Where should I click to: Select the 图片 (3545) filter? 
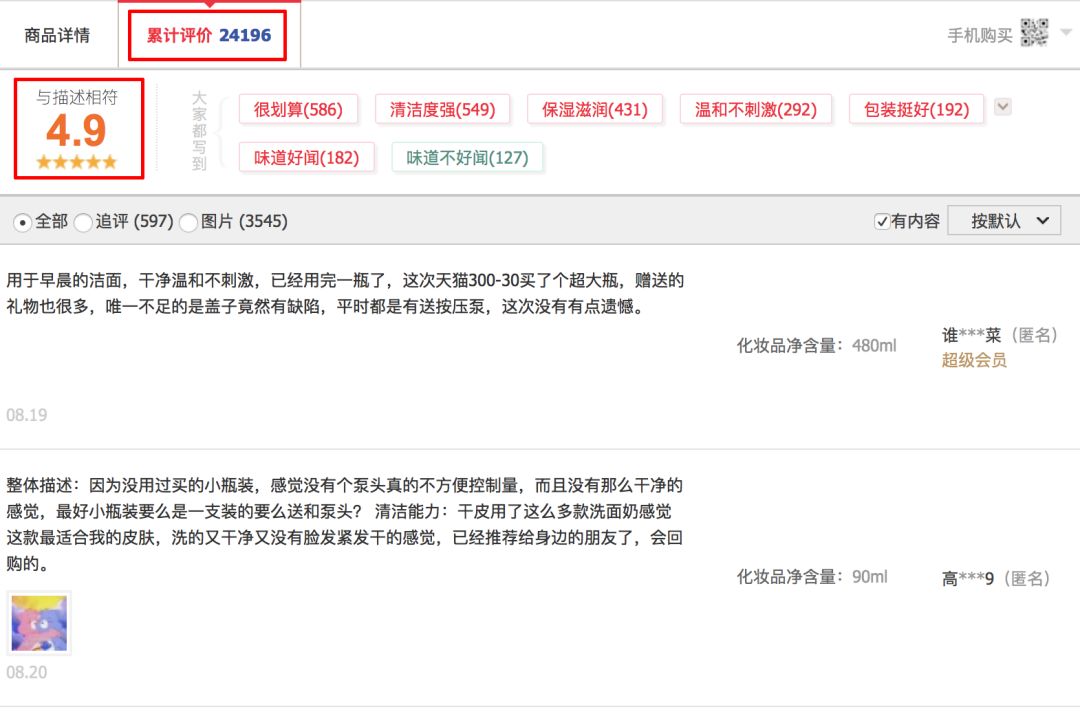point(188,222)
